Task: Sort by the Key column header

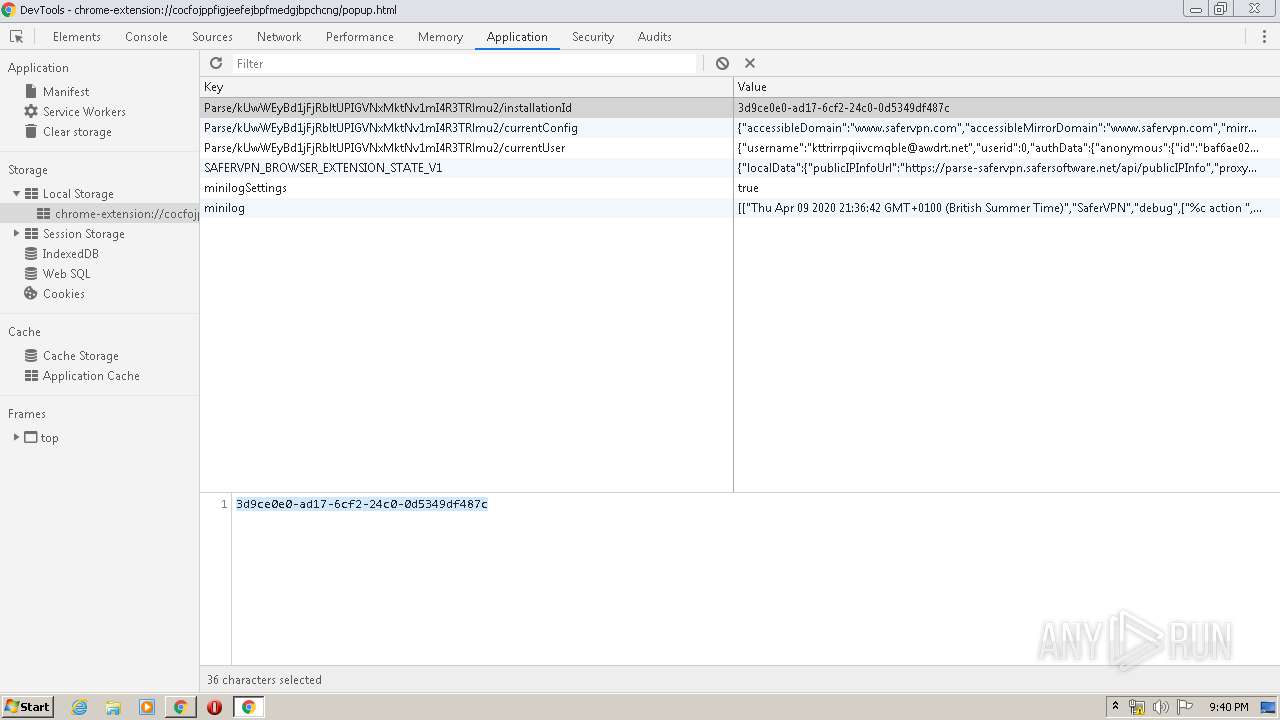Action: coord(466,87)
